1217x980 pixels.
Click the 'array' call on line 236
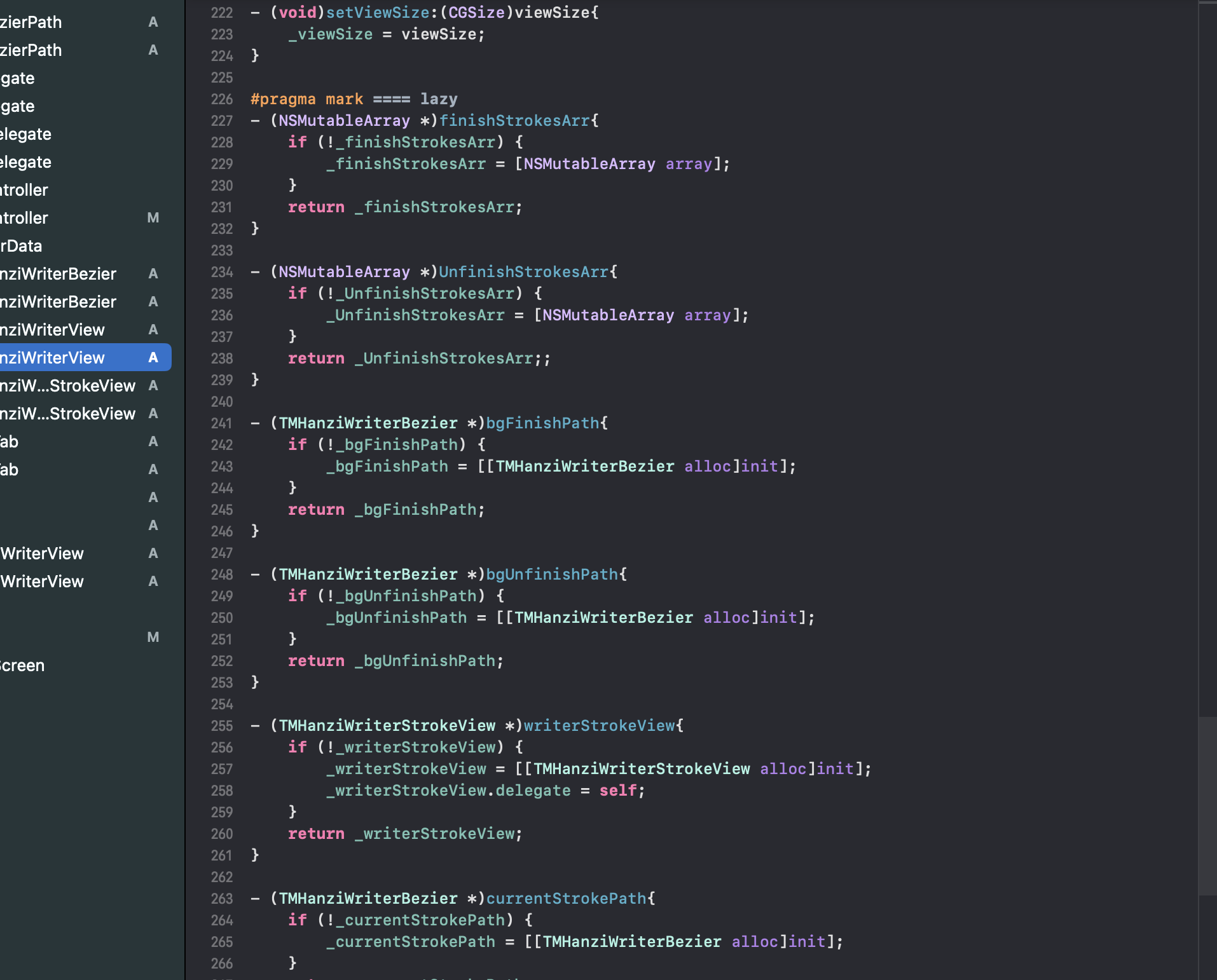708,315
